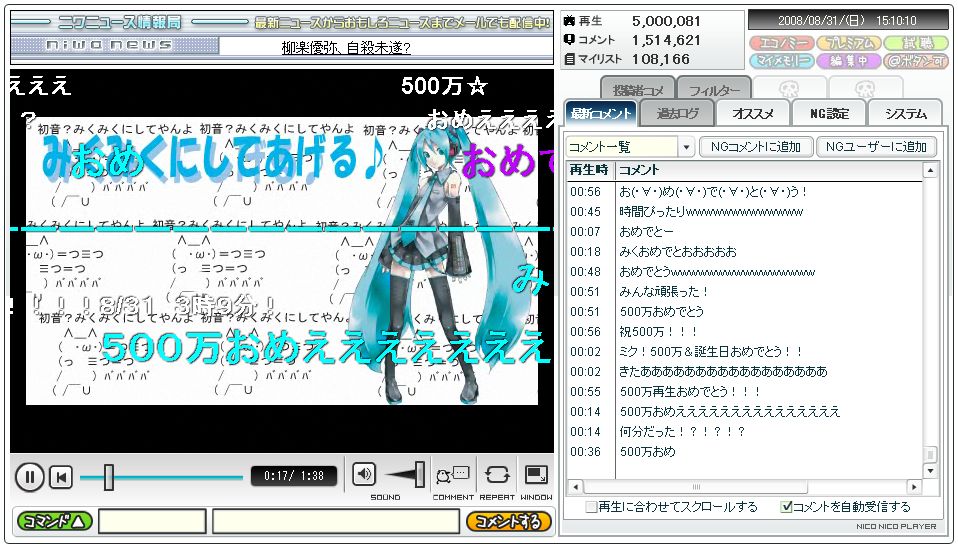Click the @ボタン可 pill button

pyautogui.click(x=916, y=60)
